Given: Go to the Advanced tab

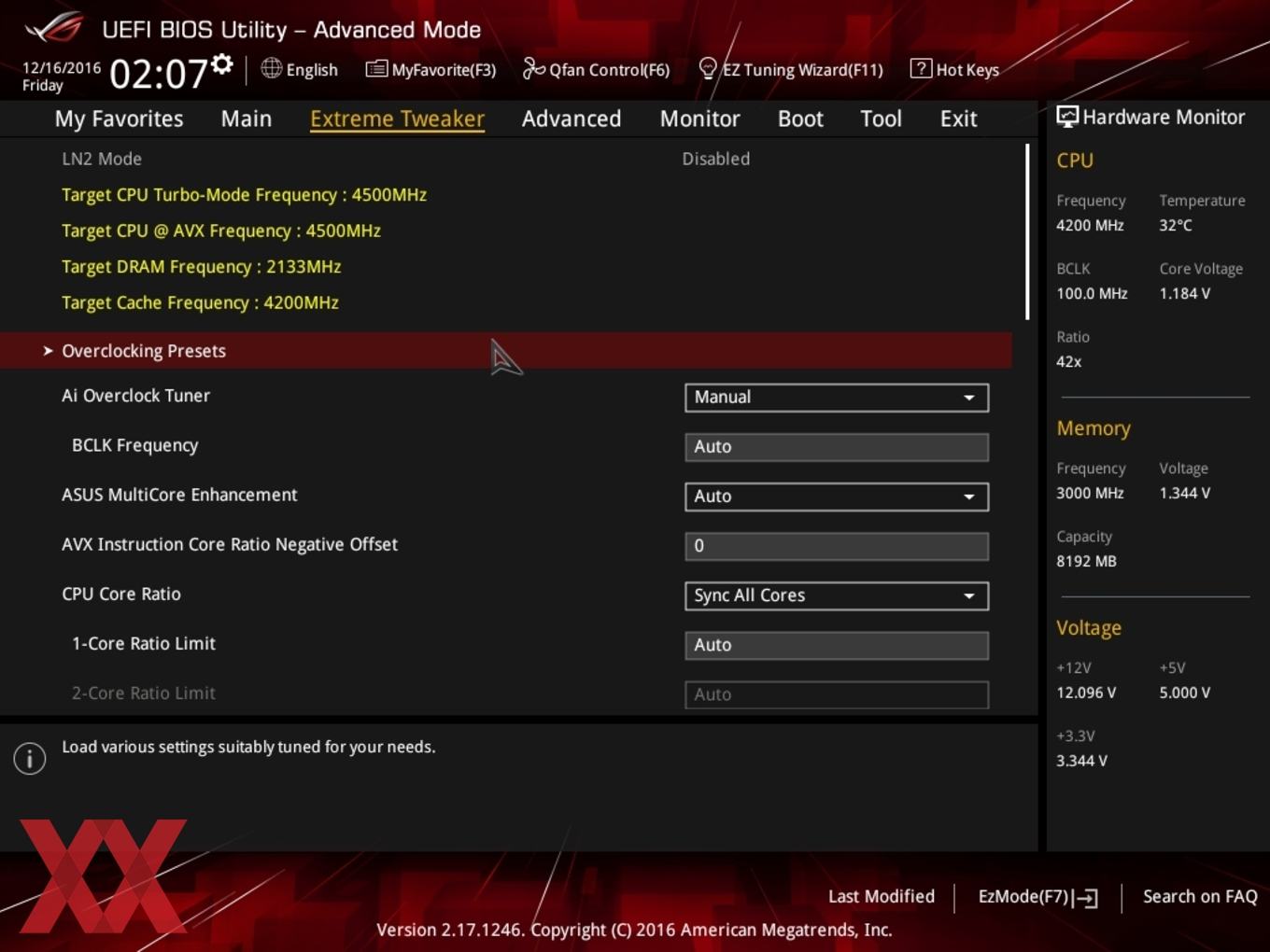Looking at the screenshot, I should click(x=571, y=119).
